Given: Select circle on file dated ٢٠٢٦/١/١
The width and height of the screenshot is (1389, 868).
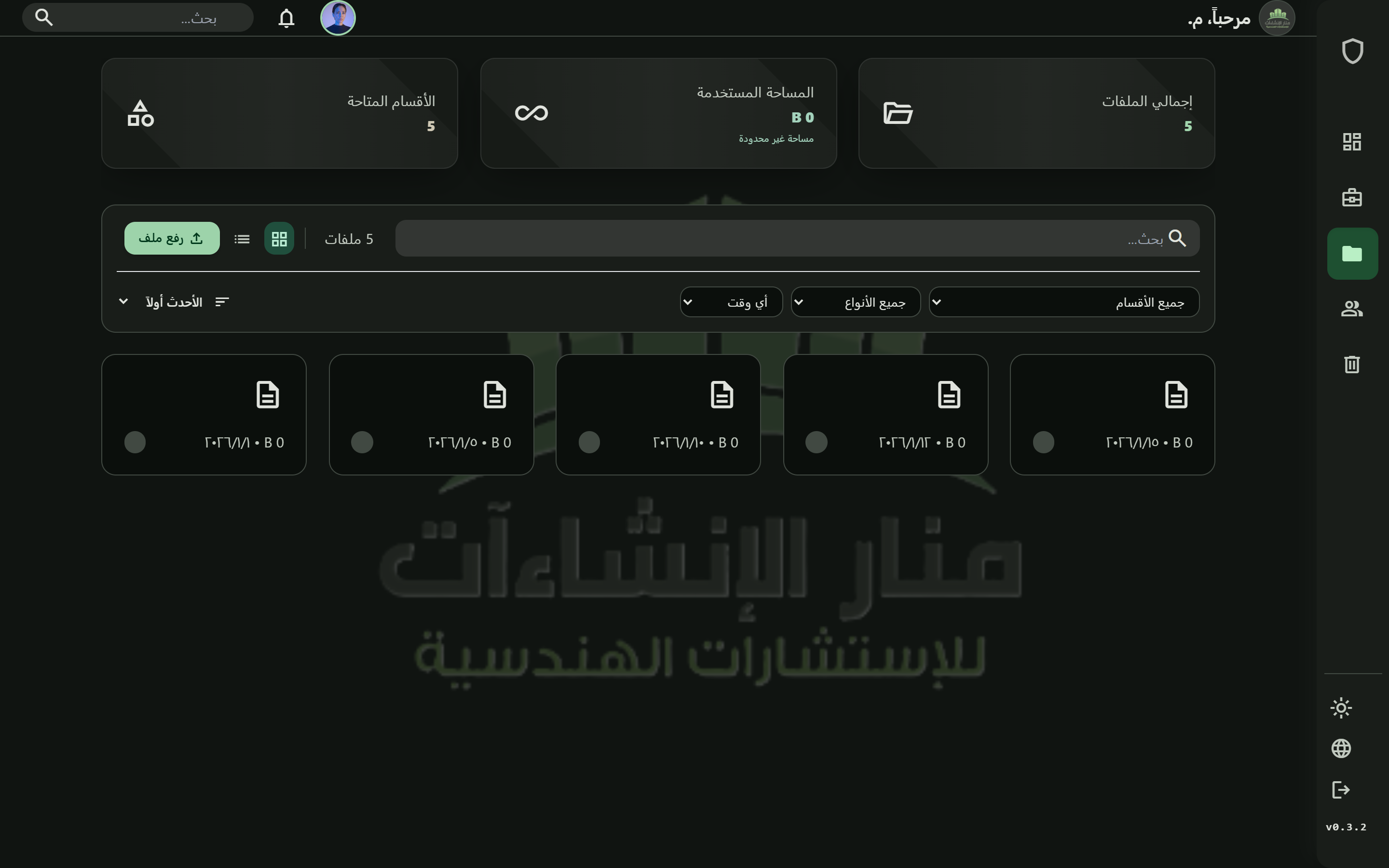Looking at the screenshot, I should click(x=135, y=443).
